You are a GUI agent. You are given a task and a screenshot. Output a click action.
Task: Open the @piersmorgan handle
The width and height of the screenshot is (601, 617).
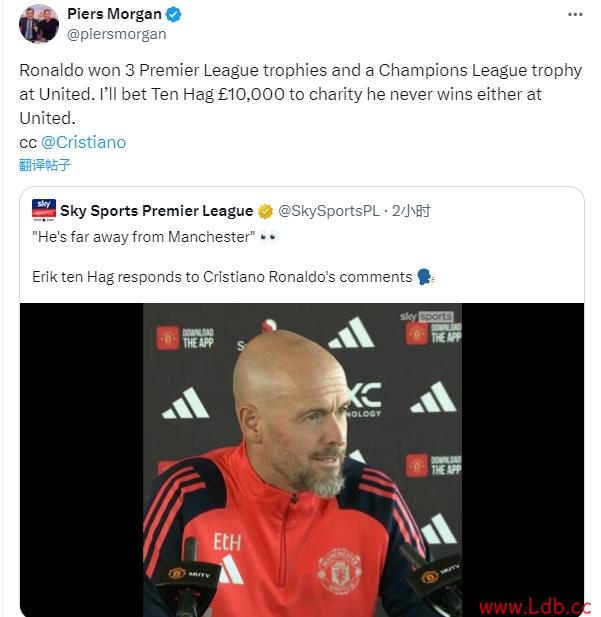[117, 34]
